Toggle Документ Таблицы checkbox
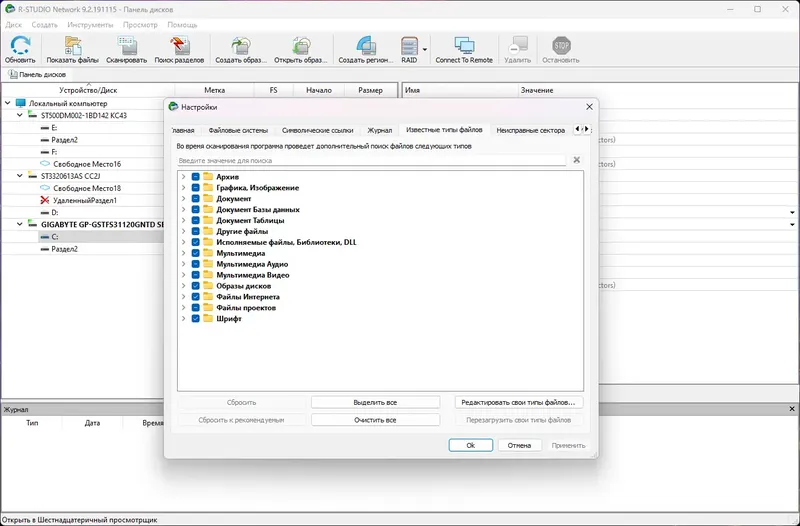The height and width of the screenshot is (526, 800). 195,220
